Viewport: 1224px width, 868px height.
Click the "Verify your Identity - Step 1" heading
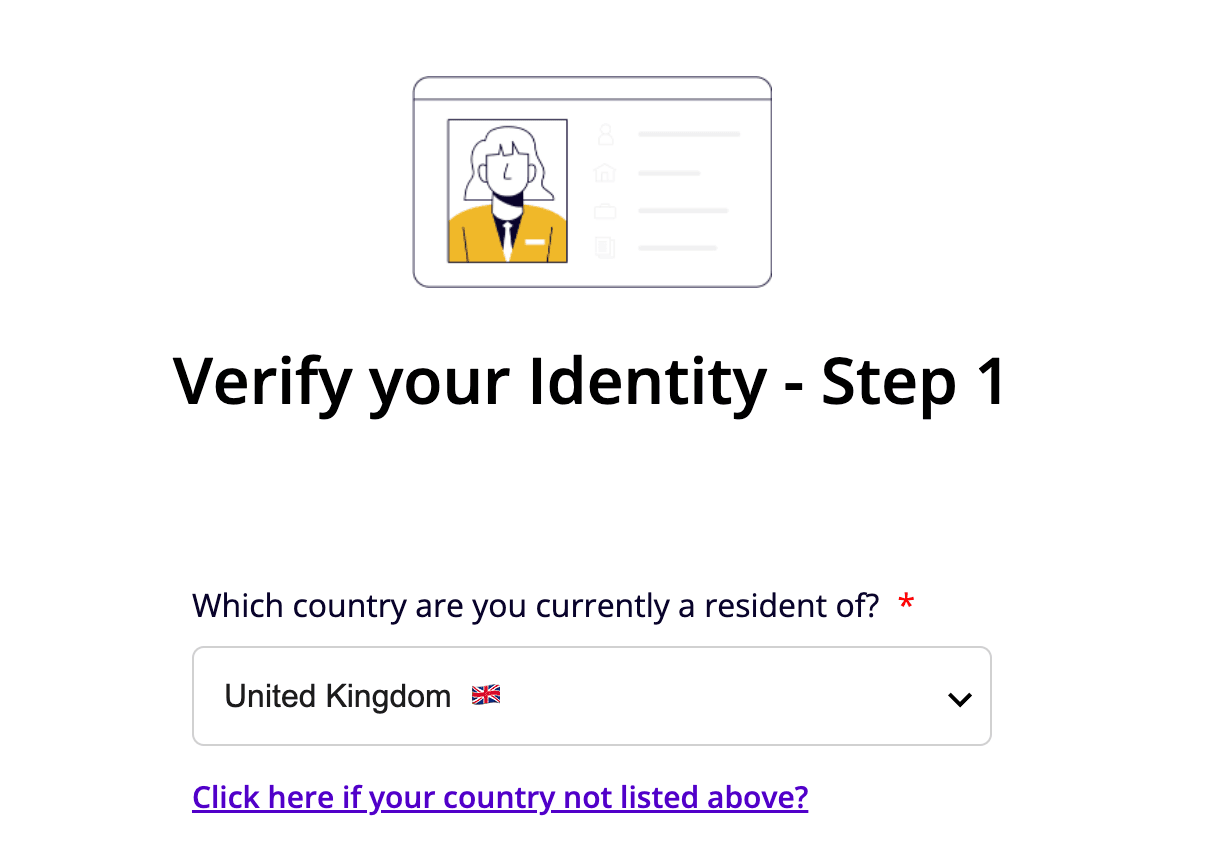(x=590, y=381)
